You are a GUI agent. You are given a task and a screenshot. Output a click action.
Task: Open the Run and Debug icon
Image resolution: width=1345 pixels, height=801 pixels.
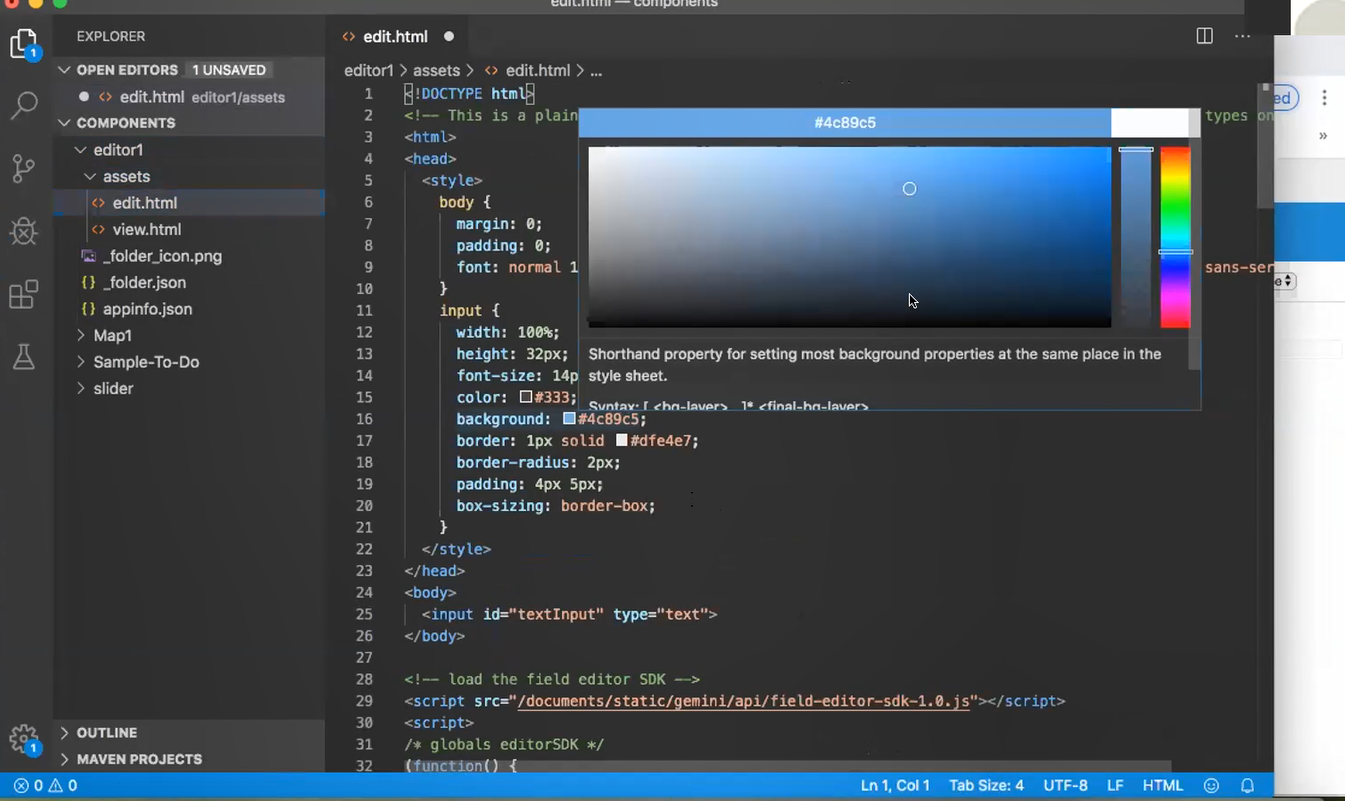23,232
